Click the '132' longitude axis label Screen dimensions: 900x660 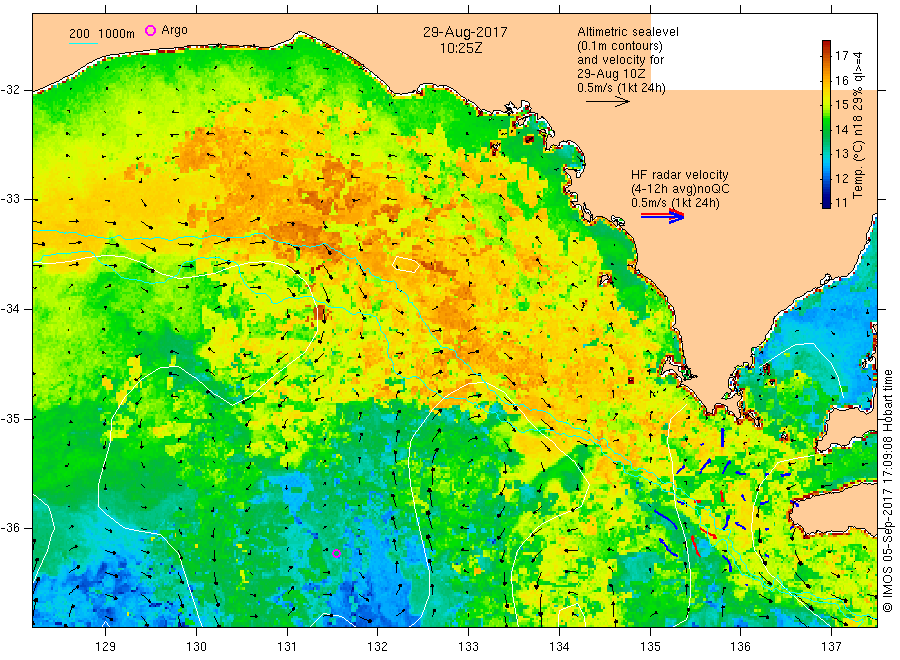(x=378, y=647)
